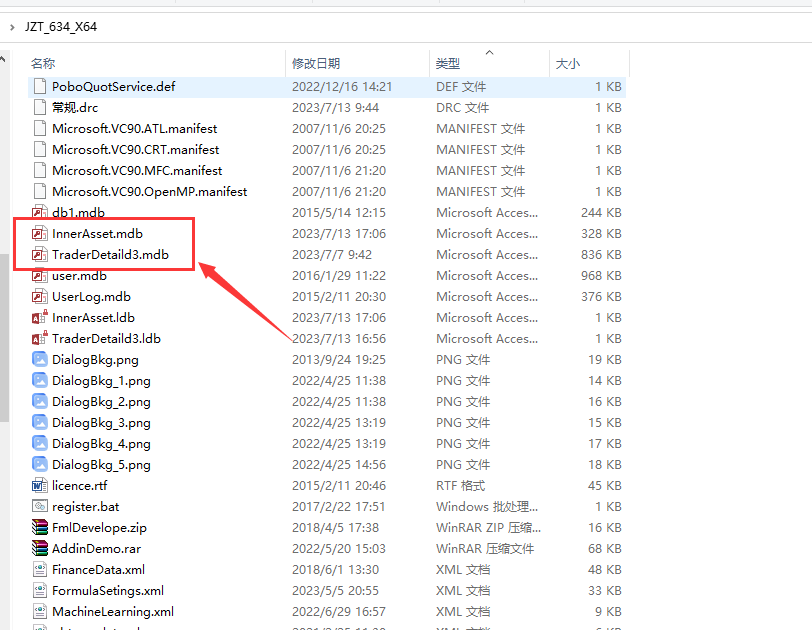Screen dimensions: 812x630
Task: Click the 常规.drc file icon
Action: (40, 108)
